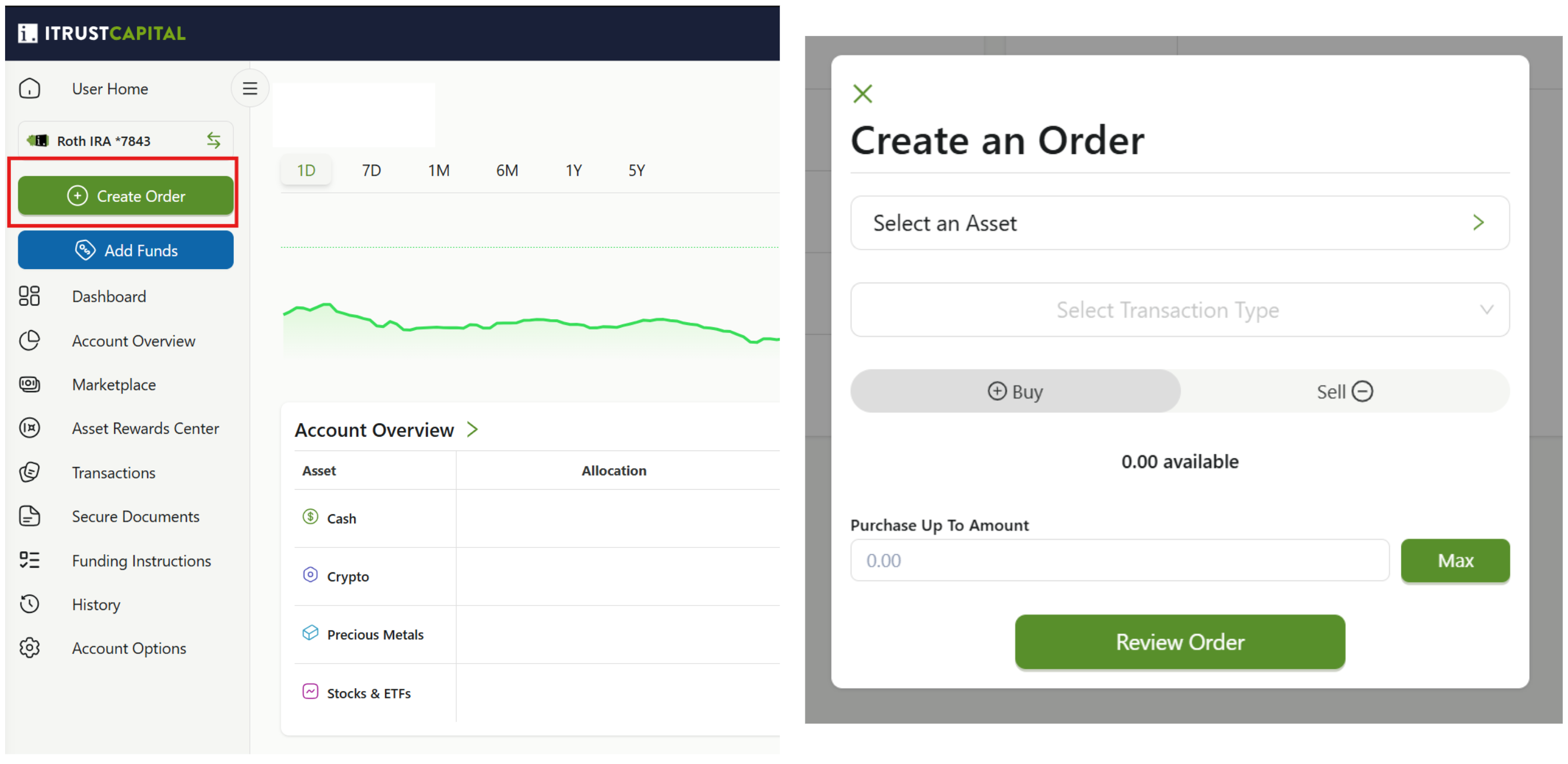Viewport: 1568px width, 764px height.
Task: Switch the order to Sell
Action: pos(1344,392)
